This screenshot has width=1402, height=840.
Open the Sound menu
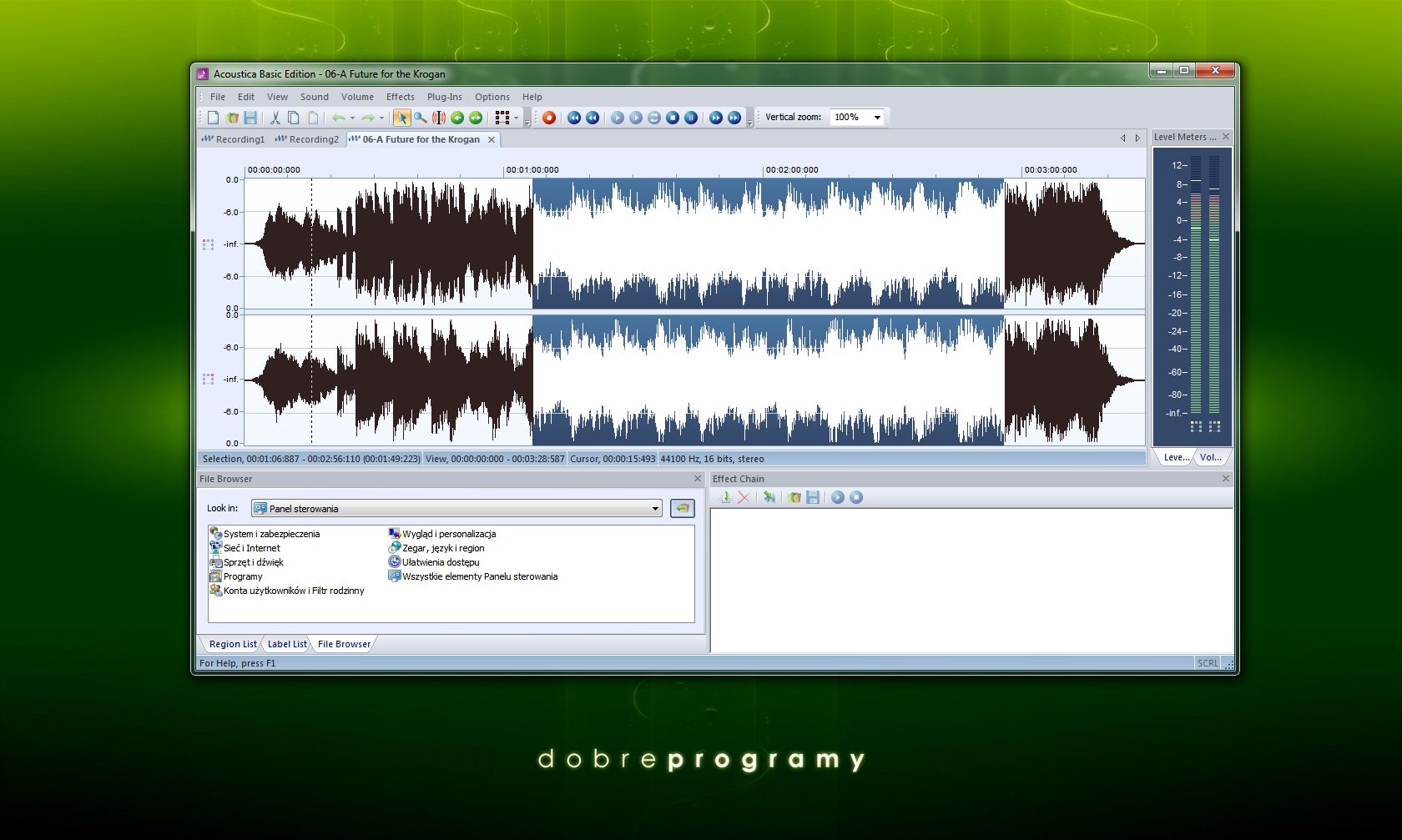[315, 97]
